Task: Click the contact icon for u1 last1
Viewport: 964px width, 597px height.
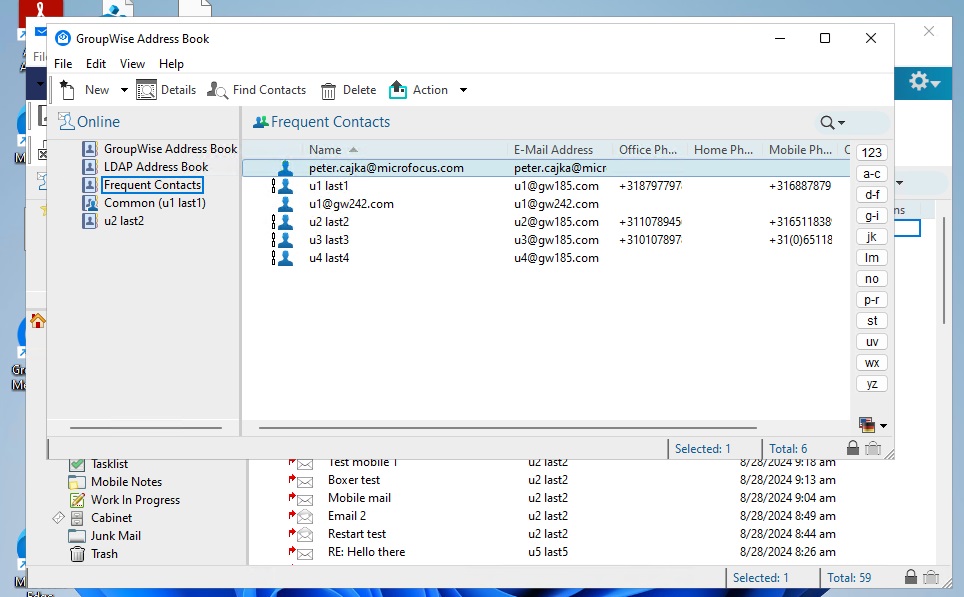Action: 285,186
